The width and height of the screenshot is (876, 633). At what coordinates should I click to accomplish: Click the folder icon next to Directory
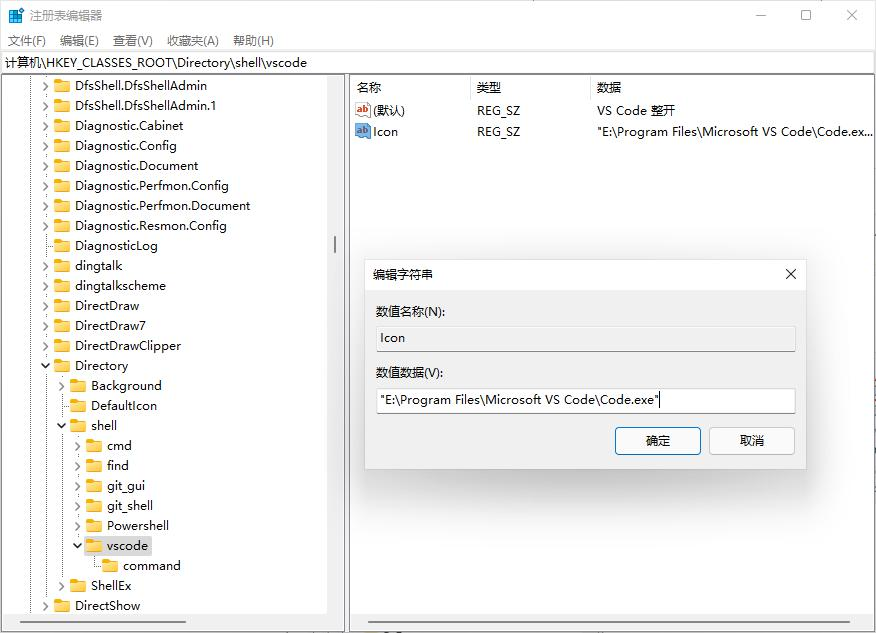[x=62, y=366]
